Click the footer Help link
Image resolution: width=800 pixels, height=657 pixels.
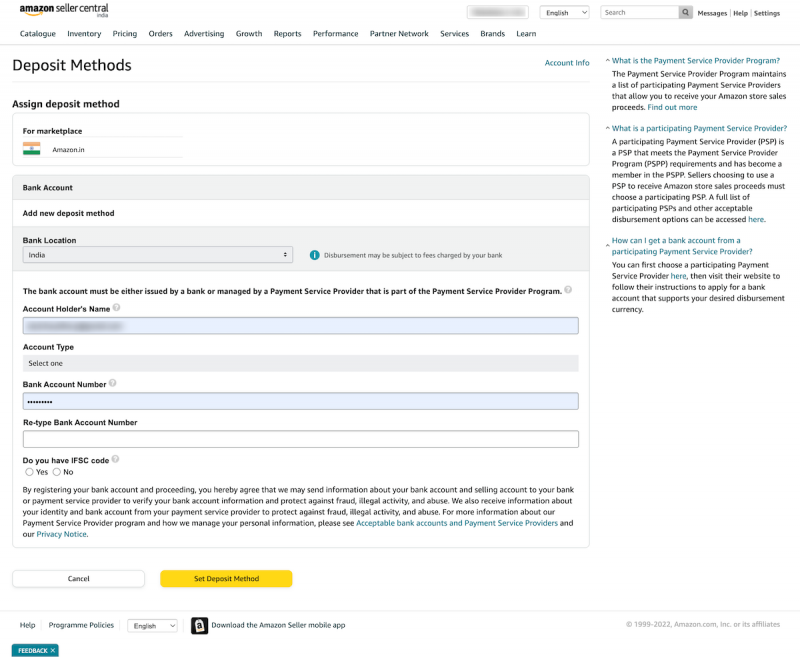28,625
